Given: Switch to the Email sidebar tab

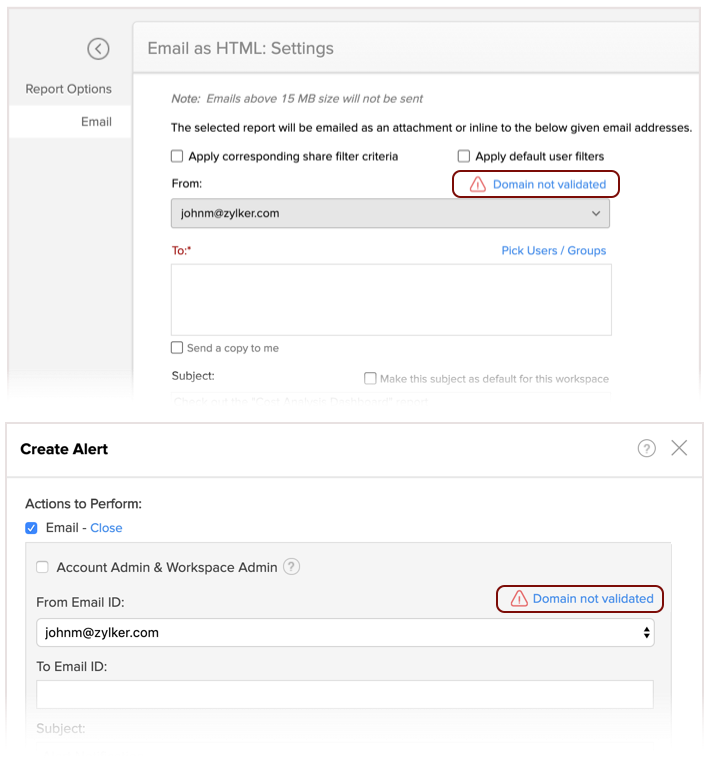Looking at the screenshot, I should pyautogui.click(x=96, y=122).
